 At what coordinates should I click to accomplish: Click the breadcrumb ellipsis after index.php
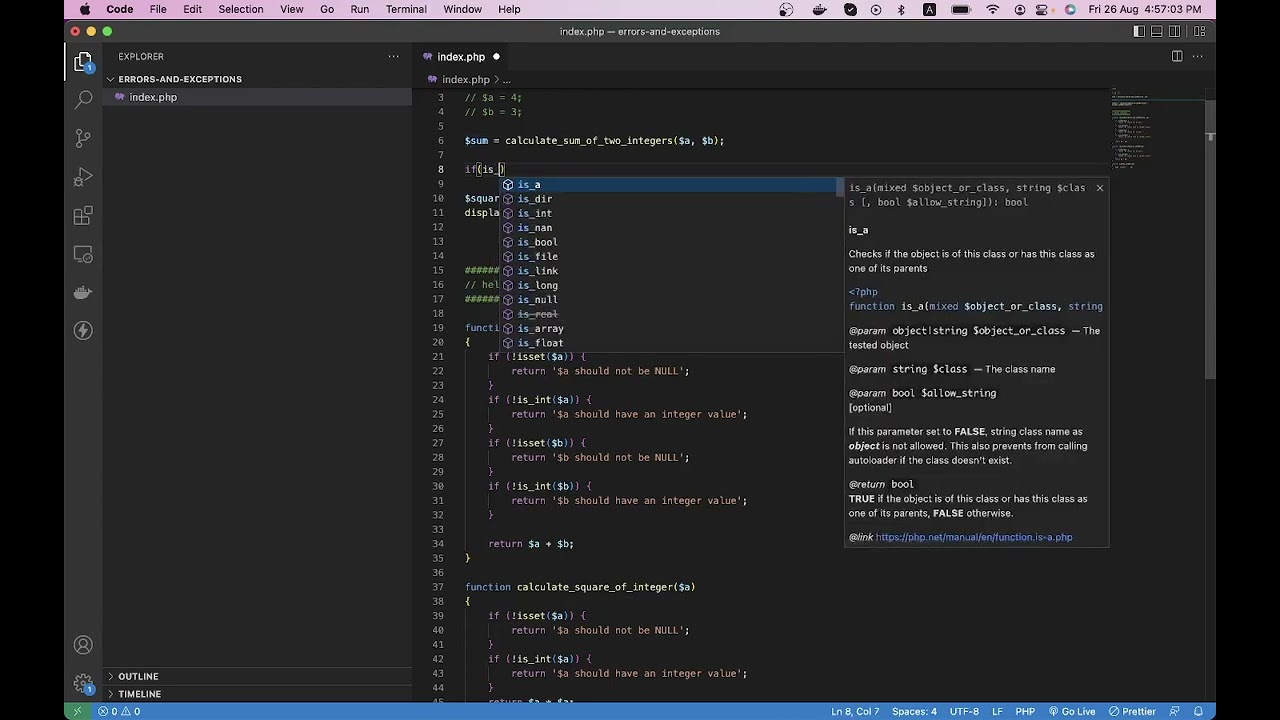(x=507, y=79)
